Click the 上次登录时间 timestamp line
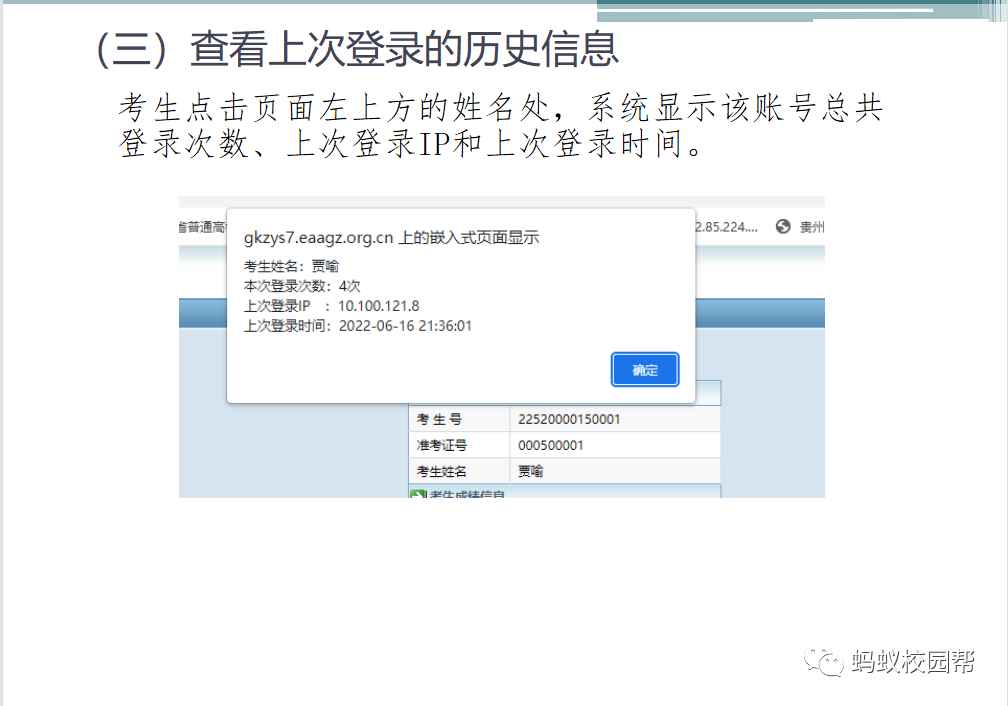The image size is (1008, 706). [x=357, y=326]
